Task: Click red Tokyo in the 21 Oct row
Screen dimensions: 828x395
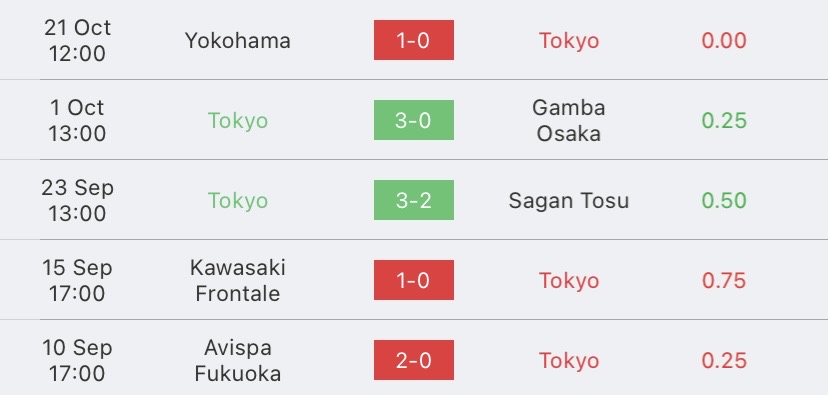Action: [569, 41]
